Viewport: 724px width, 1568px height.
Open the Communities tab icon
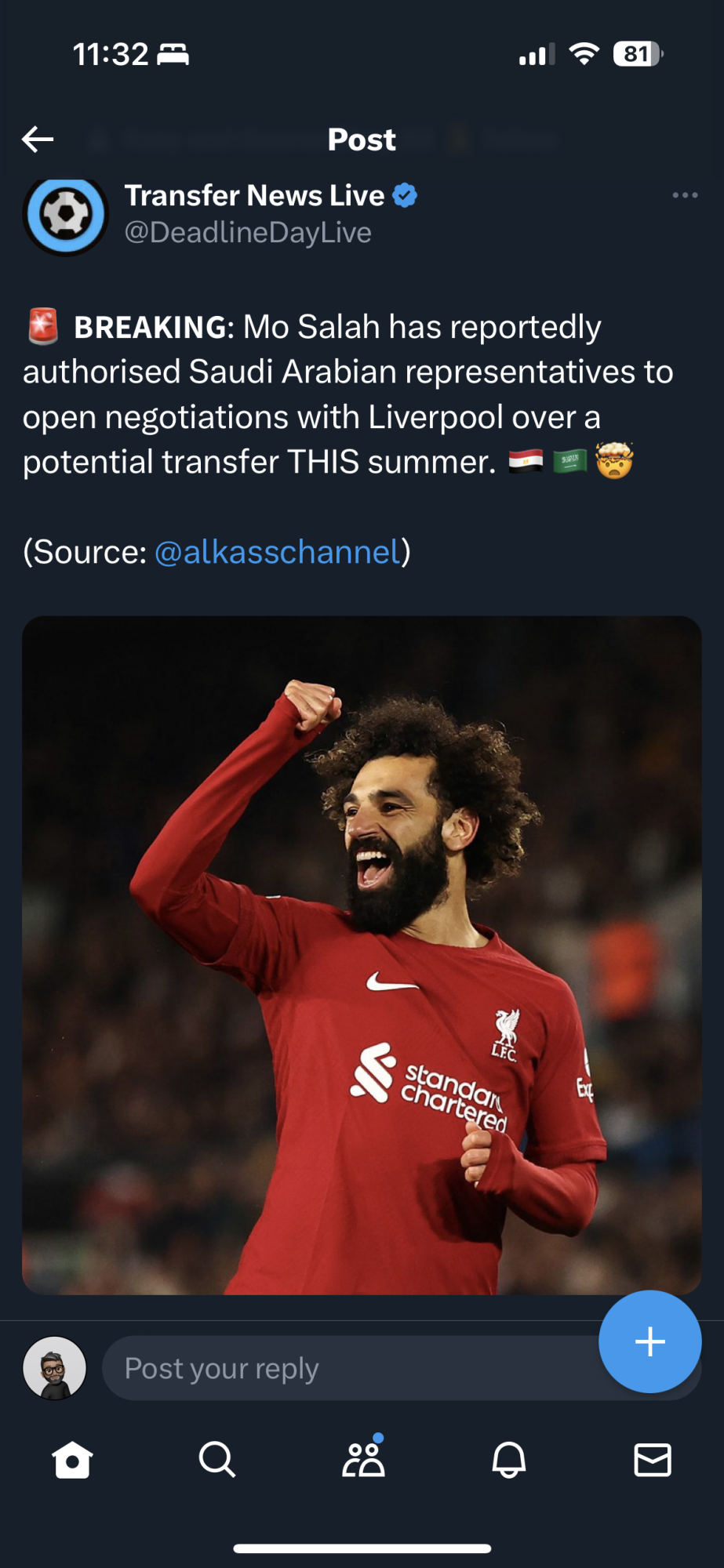pos(363,1458)
